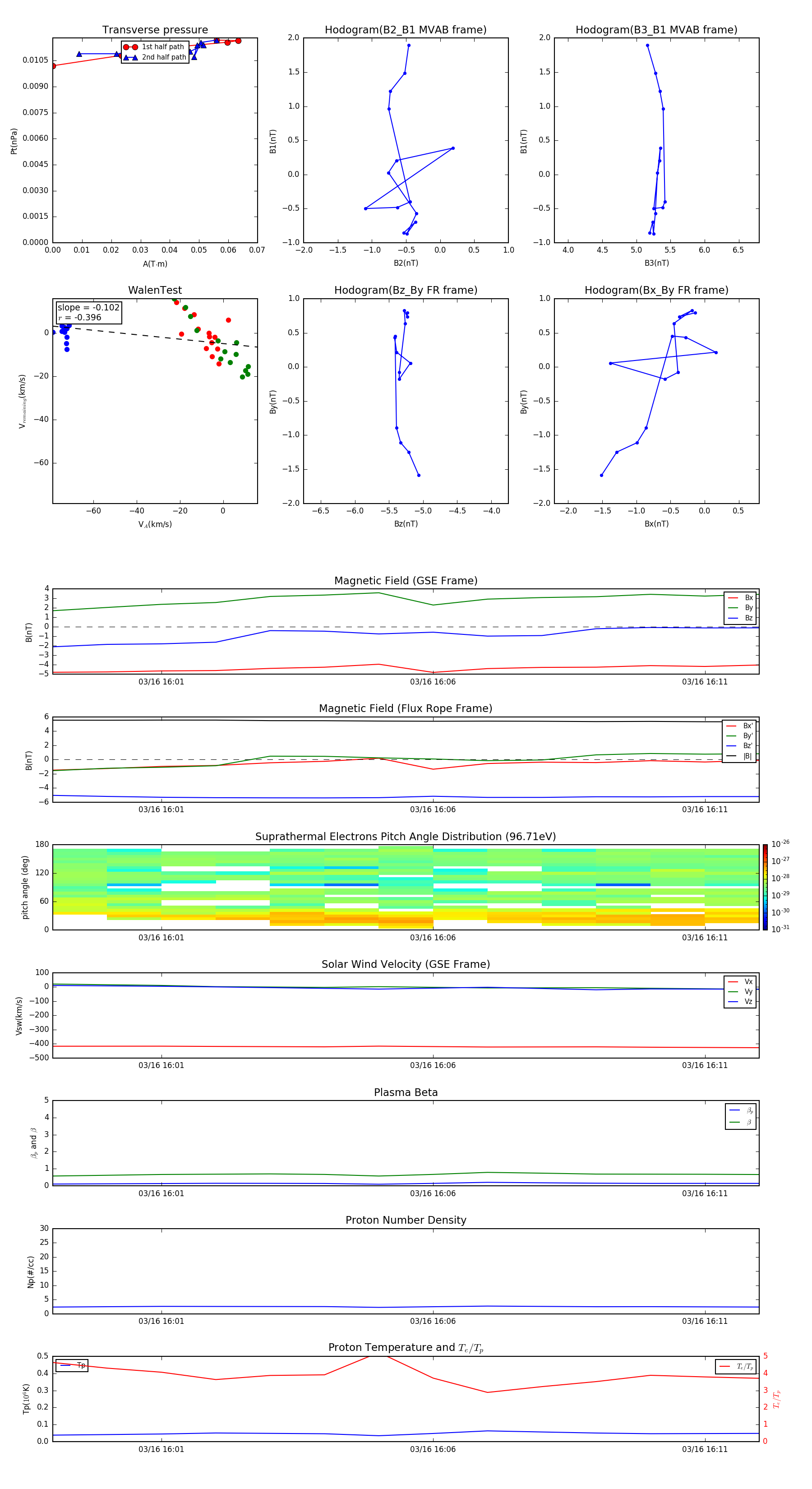
Task: Click the Bz legend entry in GSE plot
Action: point(740,618)
